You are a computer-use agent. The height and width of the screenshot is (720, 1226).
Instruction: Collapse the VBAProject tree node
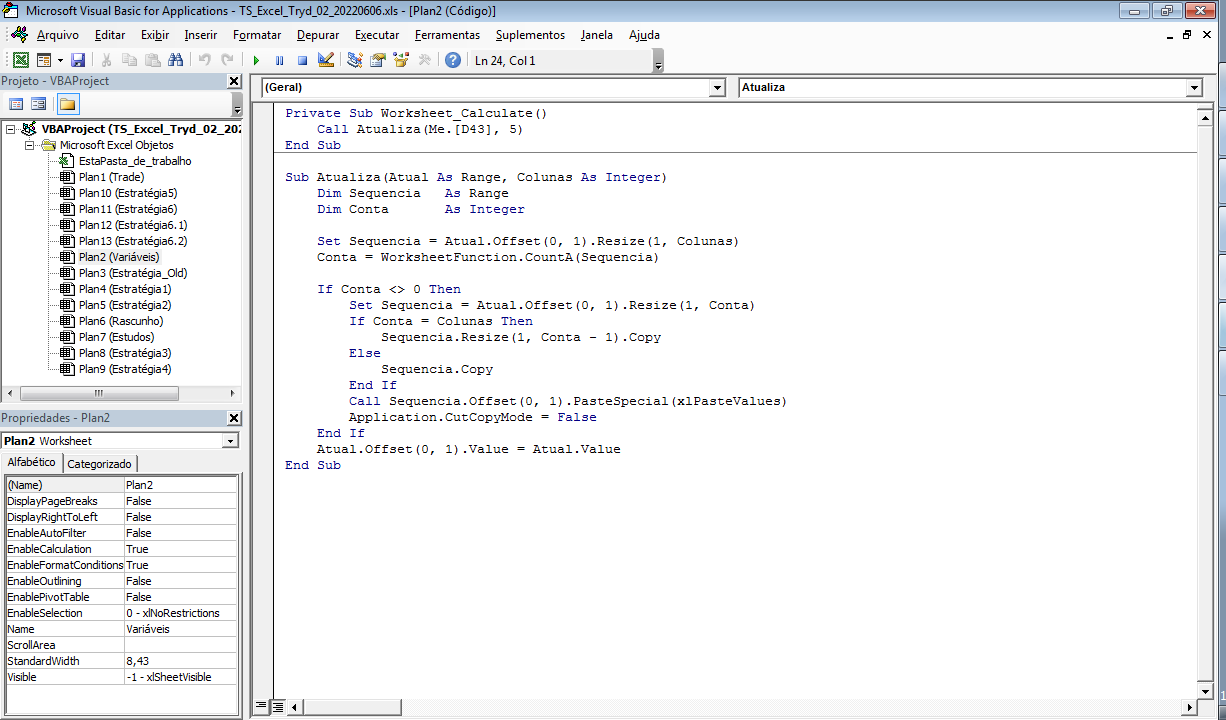click(x=11, y=129)
